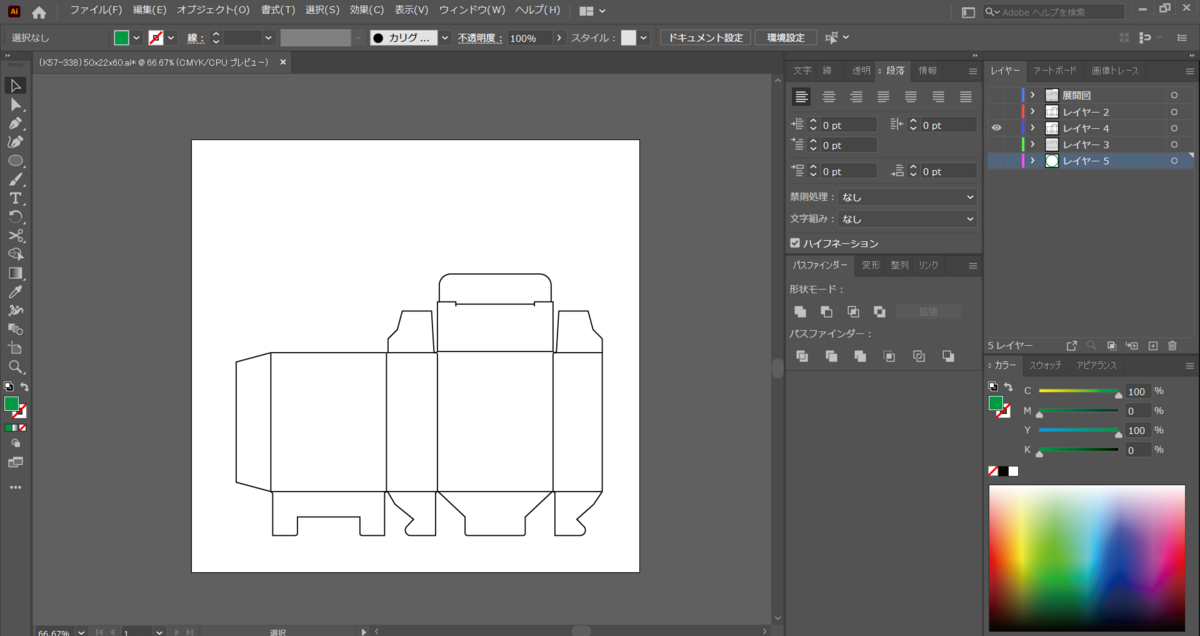Click the ドキュメント設定 button
This screenshot has height=636, width=1200.
[705, 38]
